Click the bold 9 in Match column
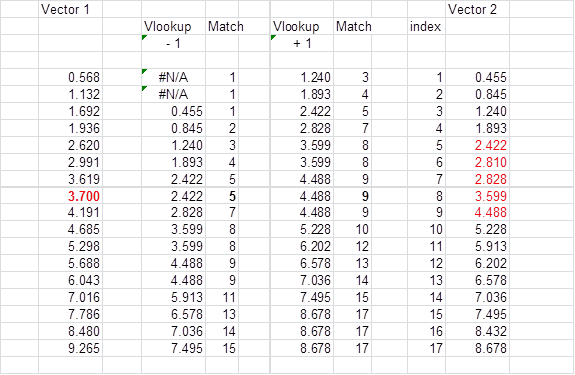The height and width of the screenshot is (375, 575). tap(352, 196)
